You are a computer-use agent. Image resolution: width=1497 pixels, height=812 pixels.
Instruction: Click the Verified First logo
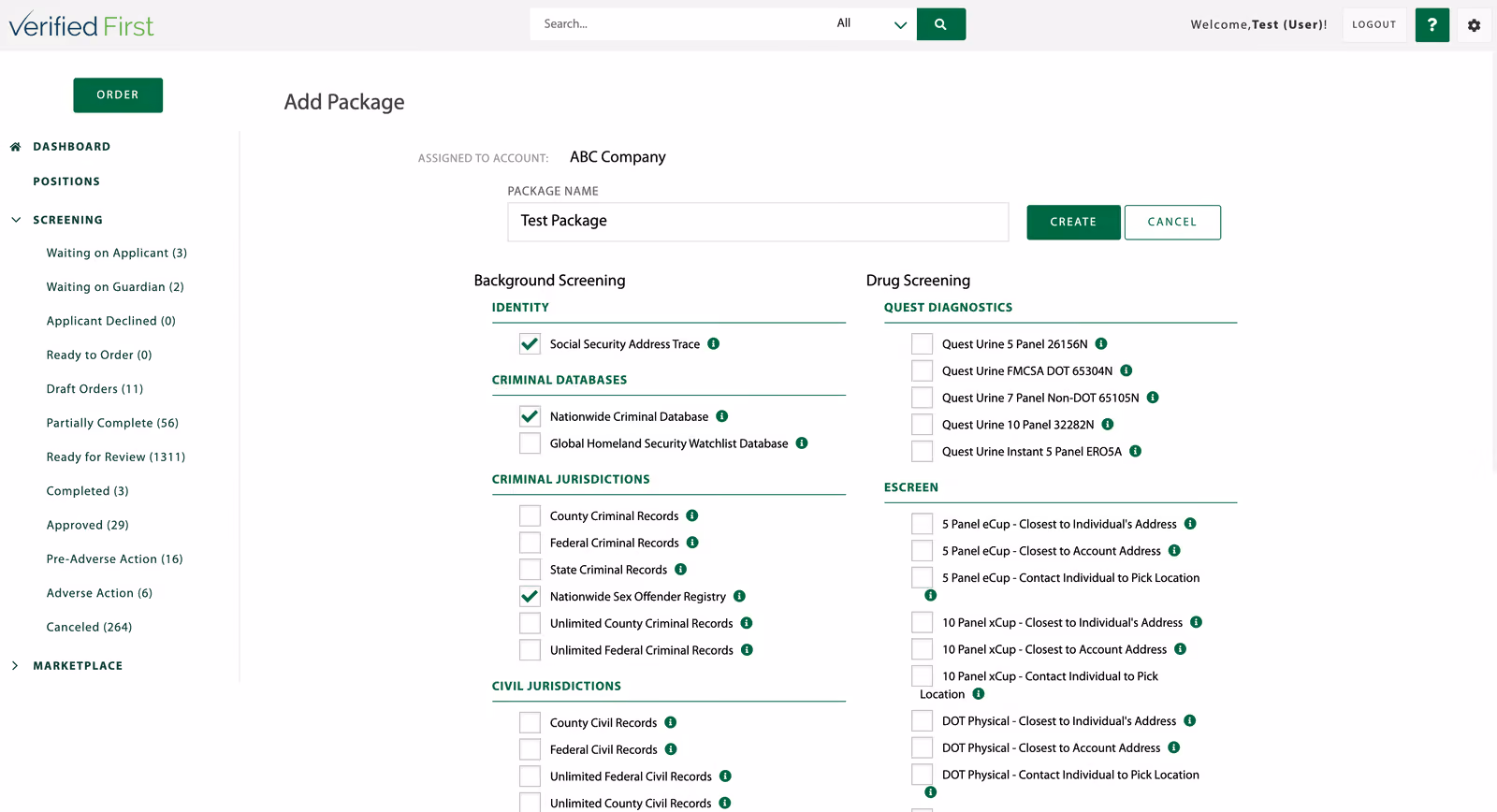tap(81, 24)
